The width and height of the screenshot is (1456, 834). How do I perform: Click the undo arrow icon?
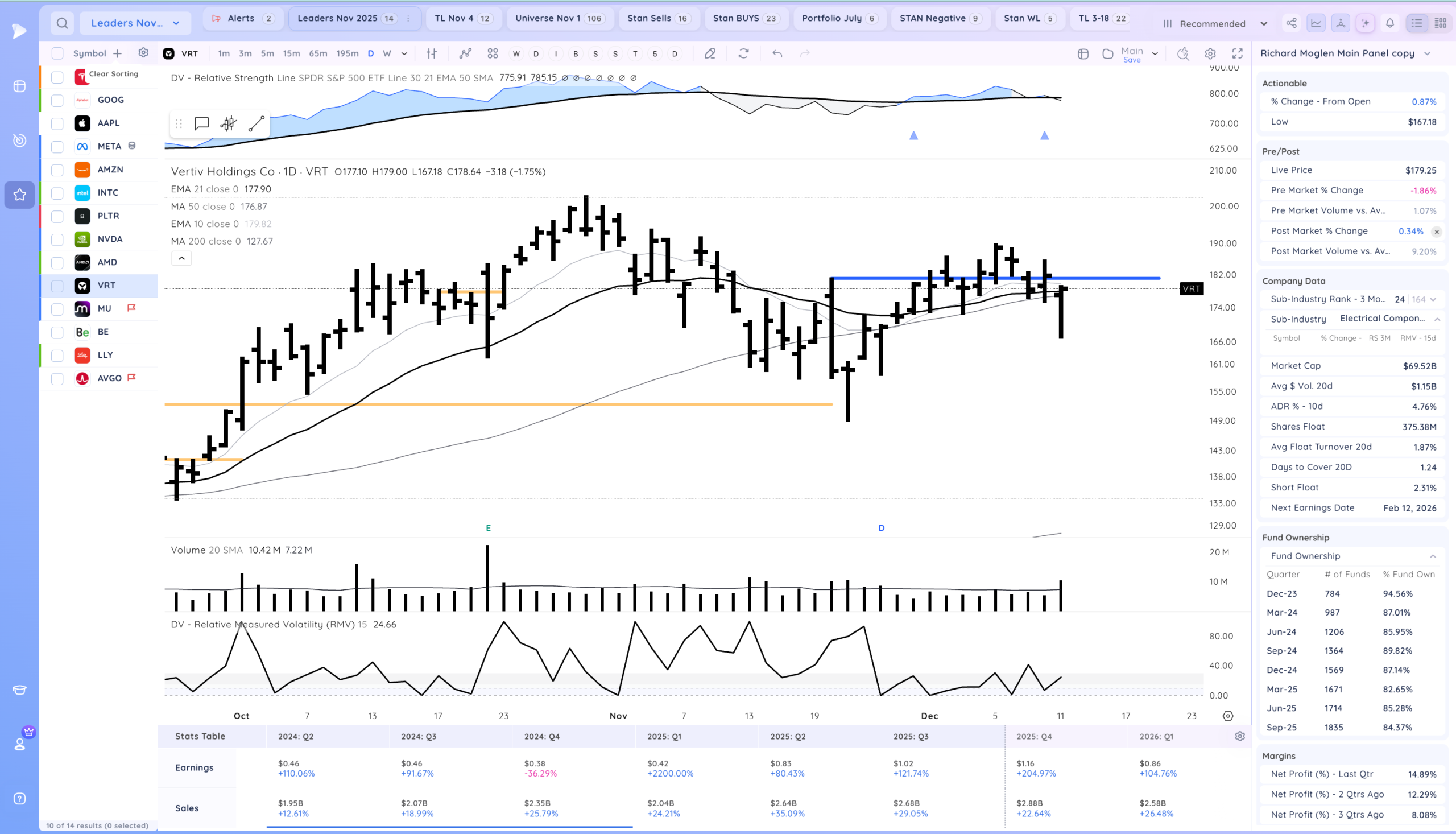[777, 53]
